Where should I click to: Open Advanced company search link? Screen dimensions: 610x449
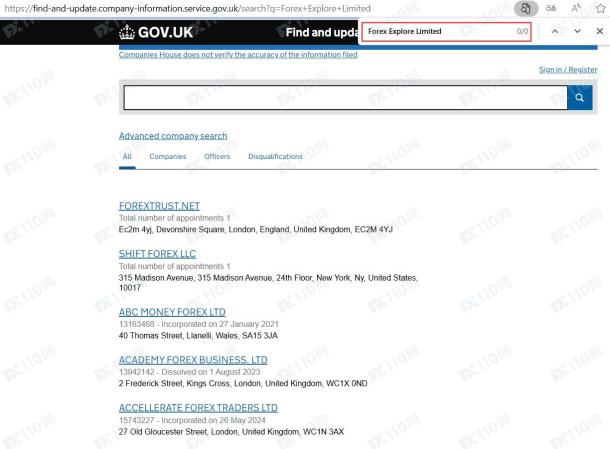tap(173, 136)
